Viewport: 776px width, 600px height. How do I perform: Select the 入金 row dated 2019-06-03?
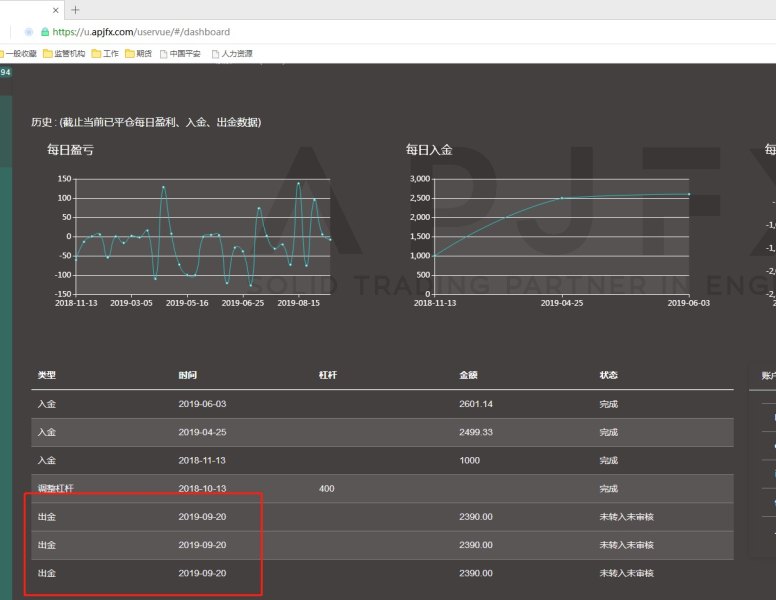382,404
